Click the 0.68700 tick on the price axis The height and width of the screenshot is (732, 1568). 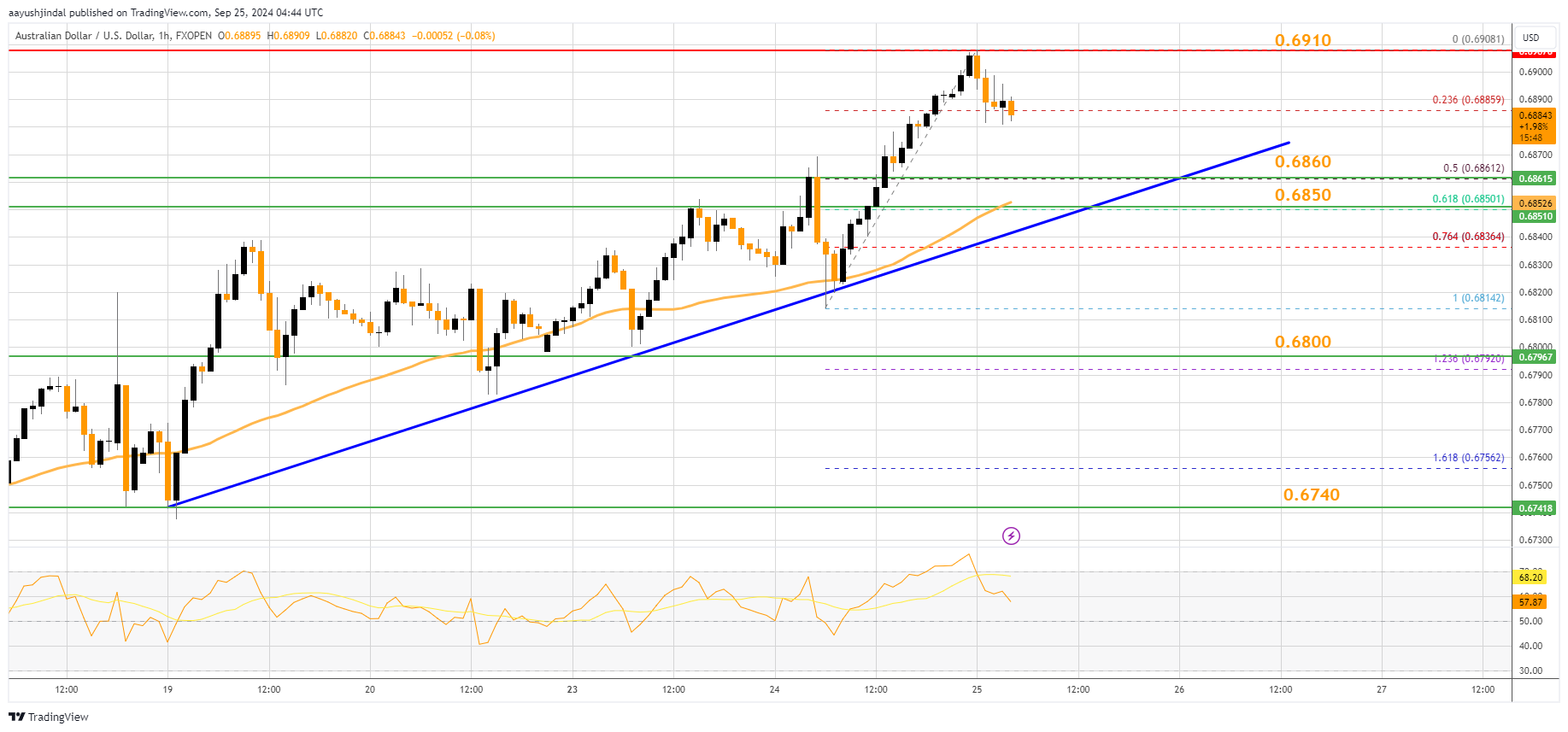click(x=1536, y=155)
